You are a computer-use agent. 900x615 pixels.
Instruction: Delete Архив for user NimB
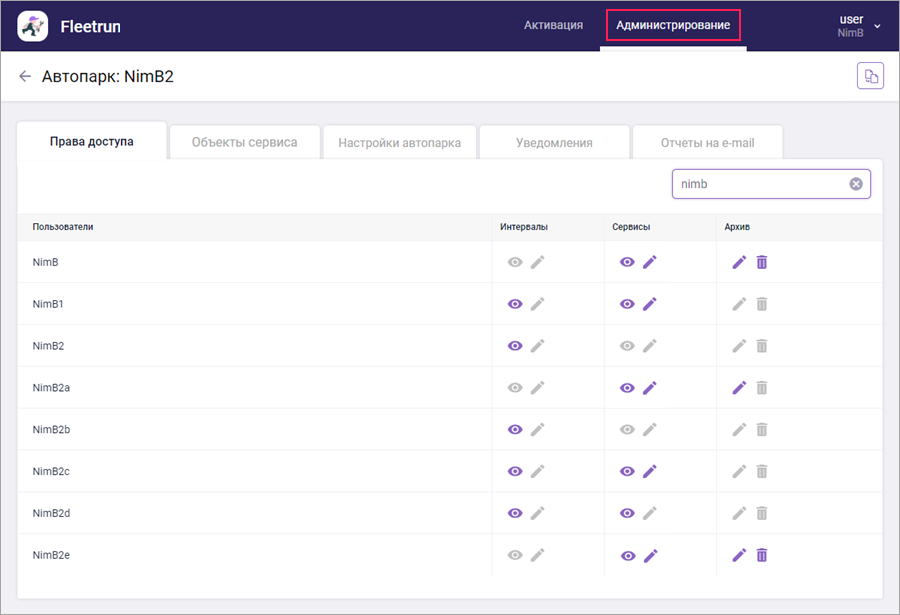point(762,262)
